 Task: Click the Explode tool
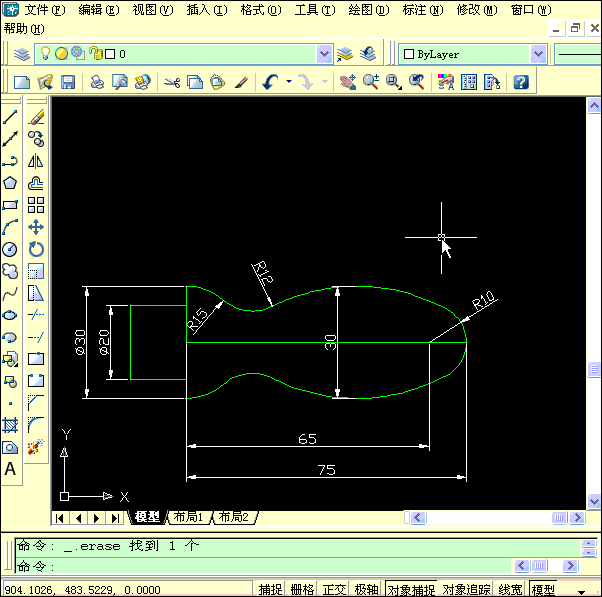[x=36, y=447]
